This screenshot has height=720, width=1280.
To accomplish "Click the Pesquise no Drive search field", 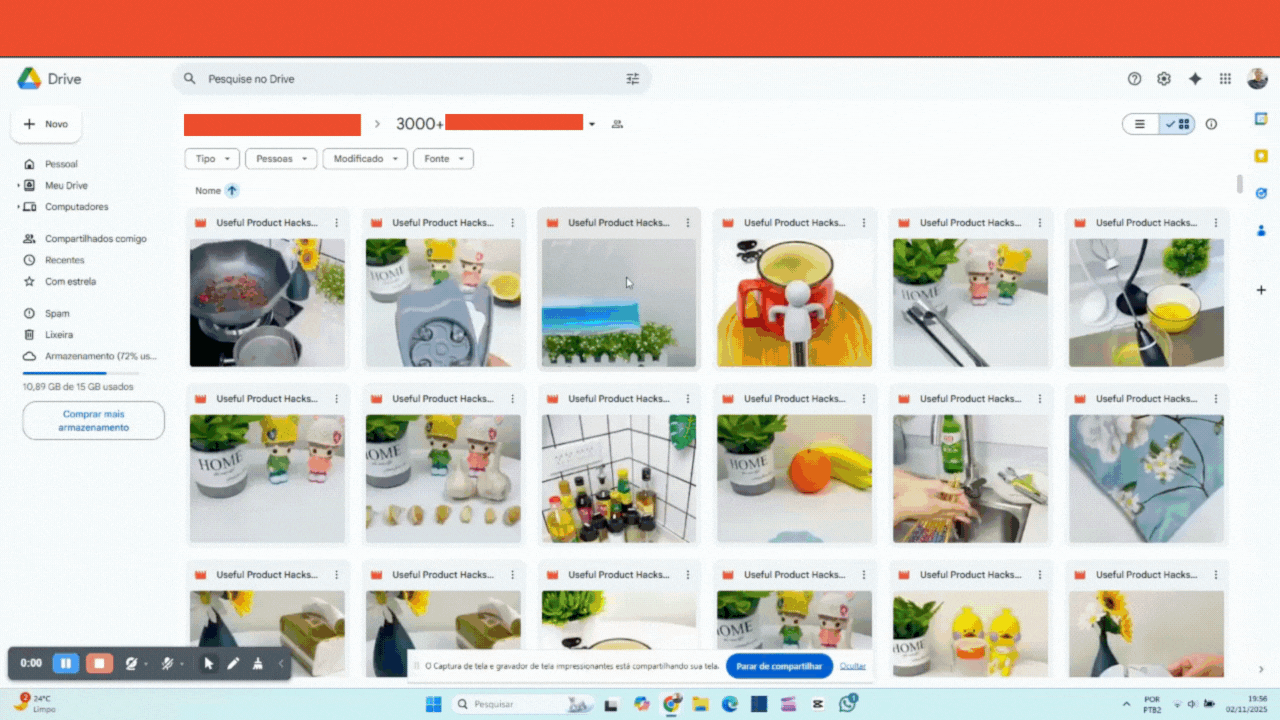I will coord(400,79).
